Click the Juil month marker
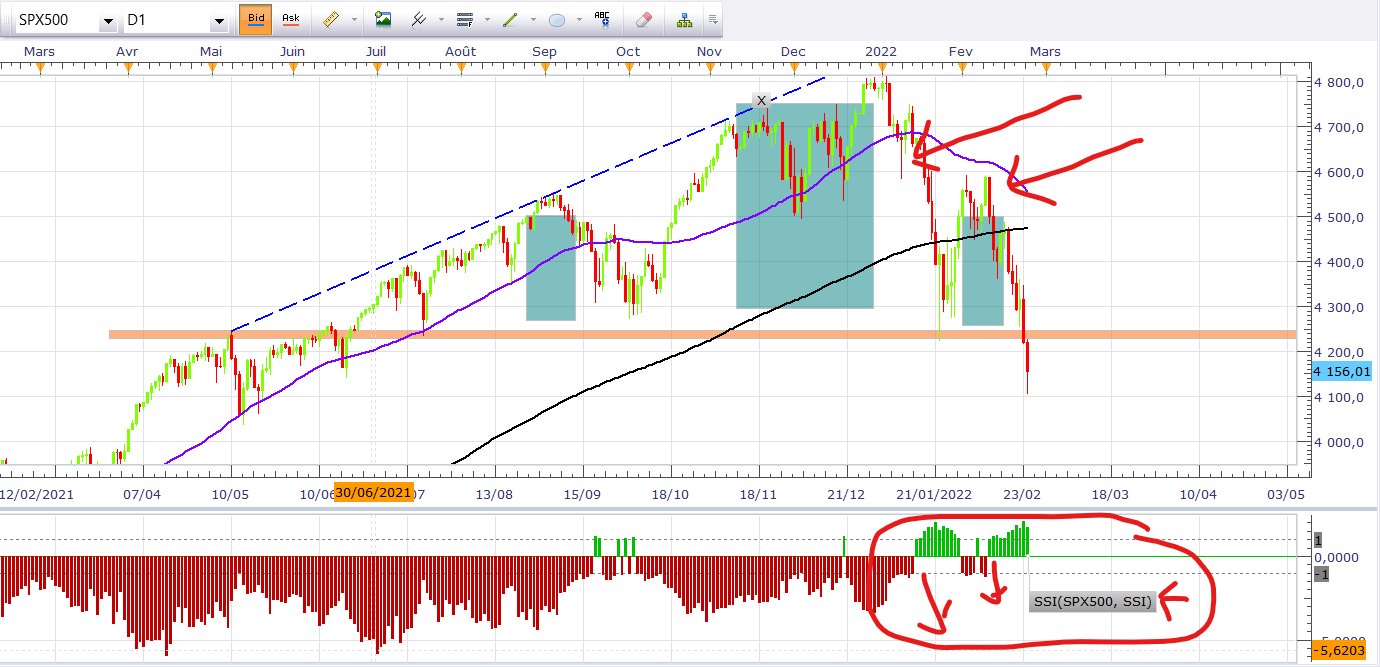The image size is (1380, 667). [376, 51]
